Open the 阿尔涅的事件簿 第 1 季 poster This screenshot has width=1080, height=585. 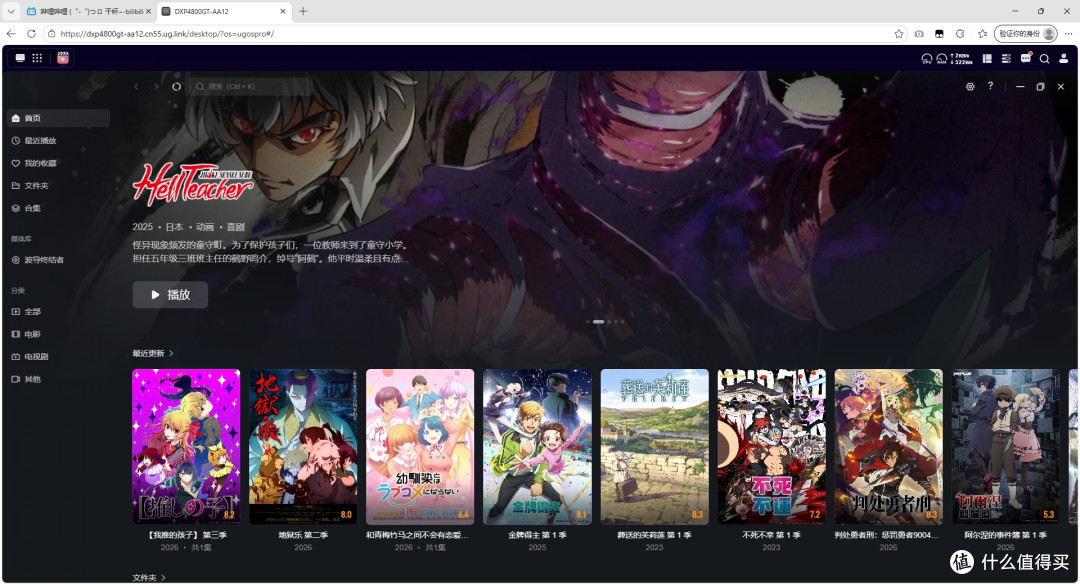[1006, 447]
